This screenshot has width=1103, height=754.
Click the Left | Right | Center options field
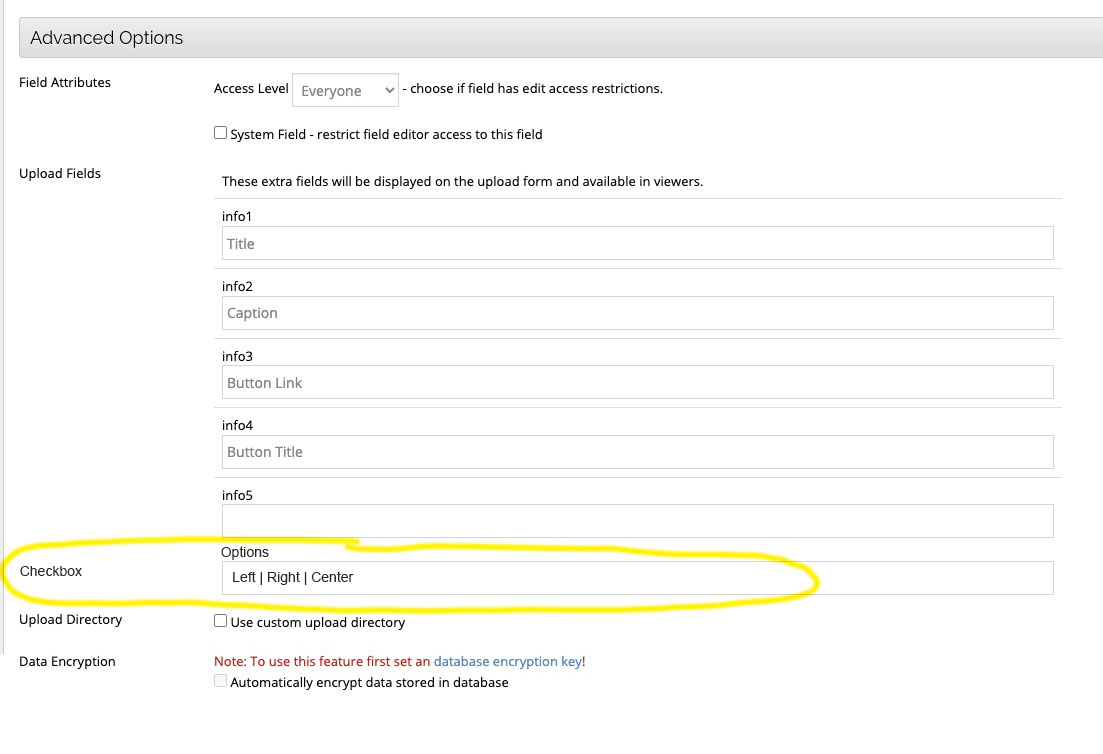(637, 578)
